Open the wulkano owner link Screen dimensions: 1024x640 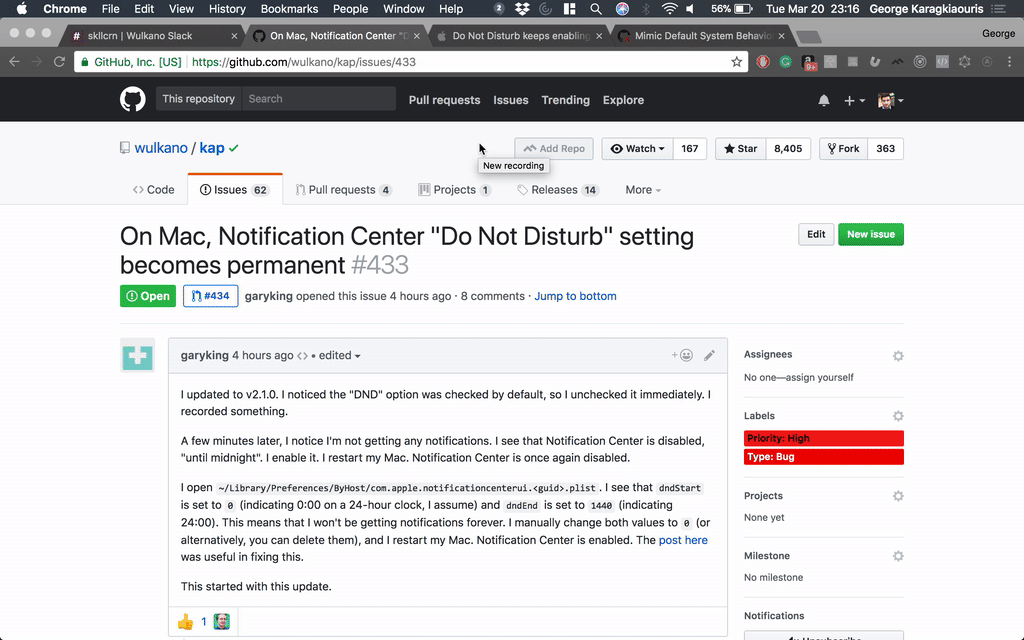tap(161, 148)
